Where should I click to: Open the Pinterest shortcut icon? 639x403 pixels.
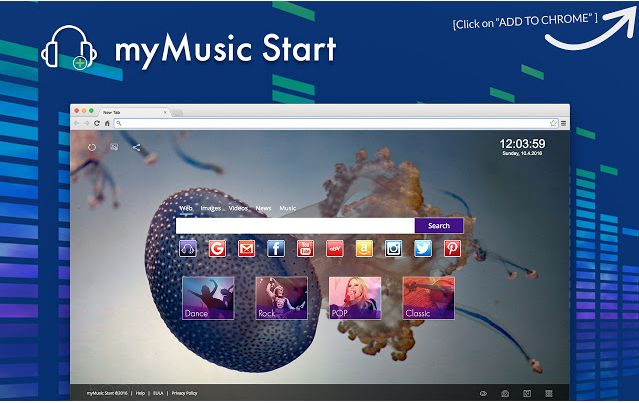[x=452, y=249]
